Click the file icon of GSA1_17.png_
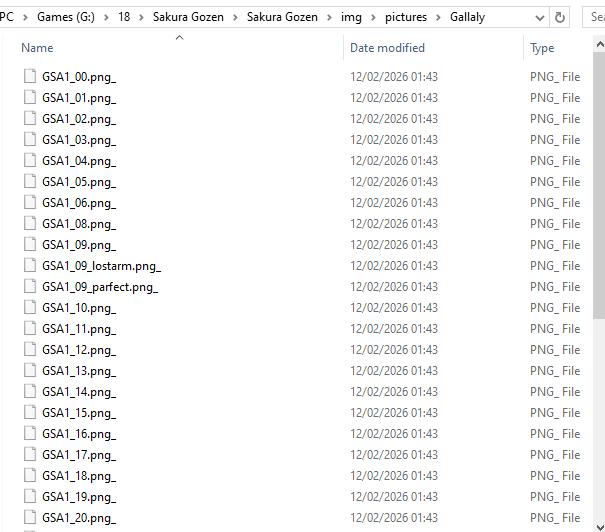This screenshot has height=532, width=605. pyautogui.click(x=30, y=454)
